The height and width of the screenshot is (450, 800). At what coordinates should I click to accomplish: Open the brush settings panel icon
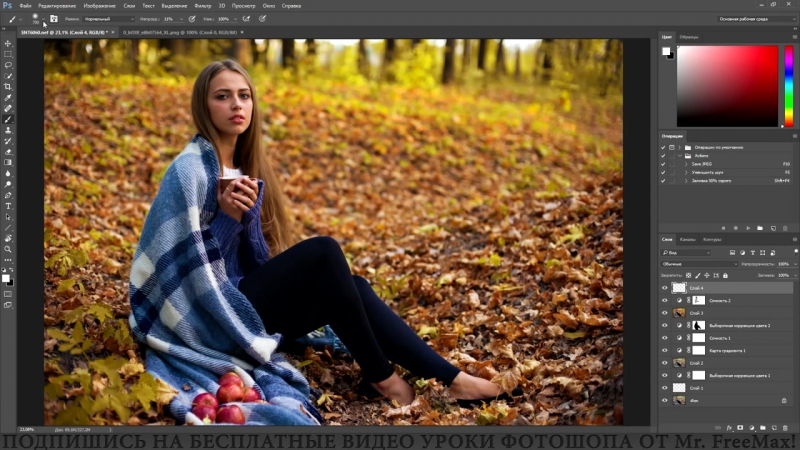[54, 19]
